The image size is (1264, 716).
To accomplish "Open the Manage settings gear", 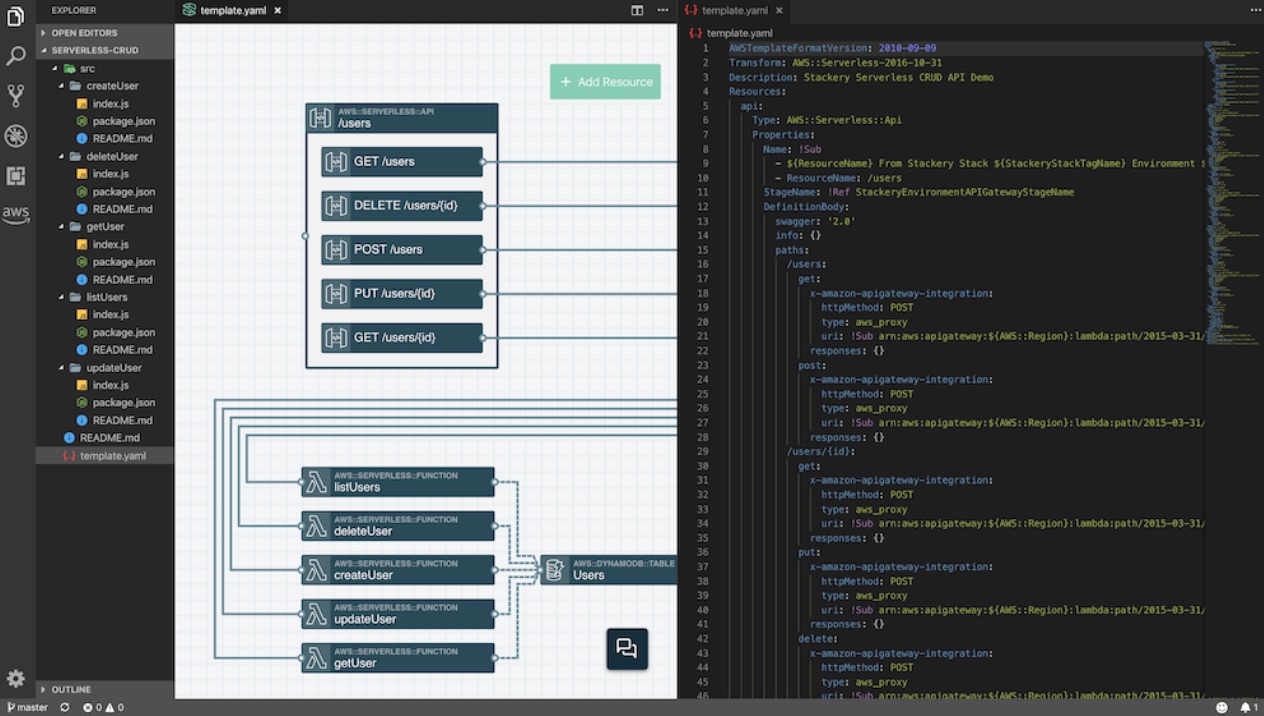I will (x=16, y=678).
